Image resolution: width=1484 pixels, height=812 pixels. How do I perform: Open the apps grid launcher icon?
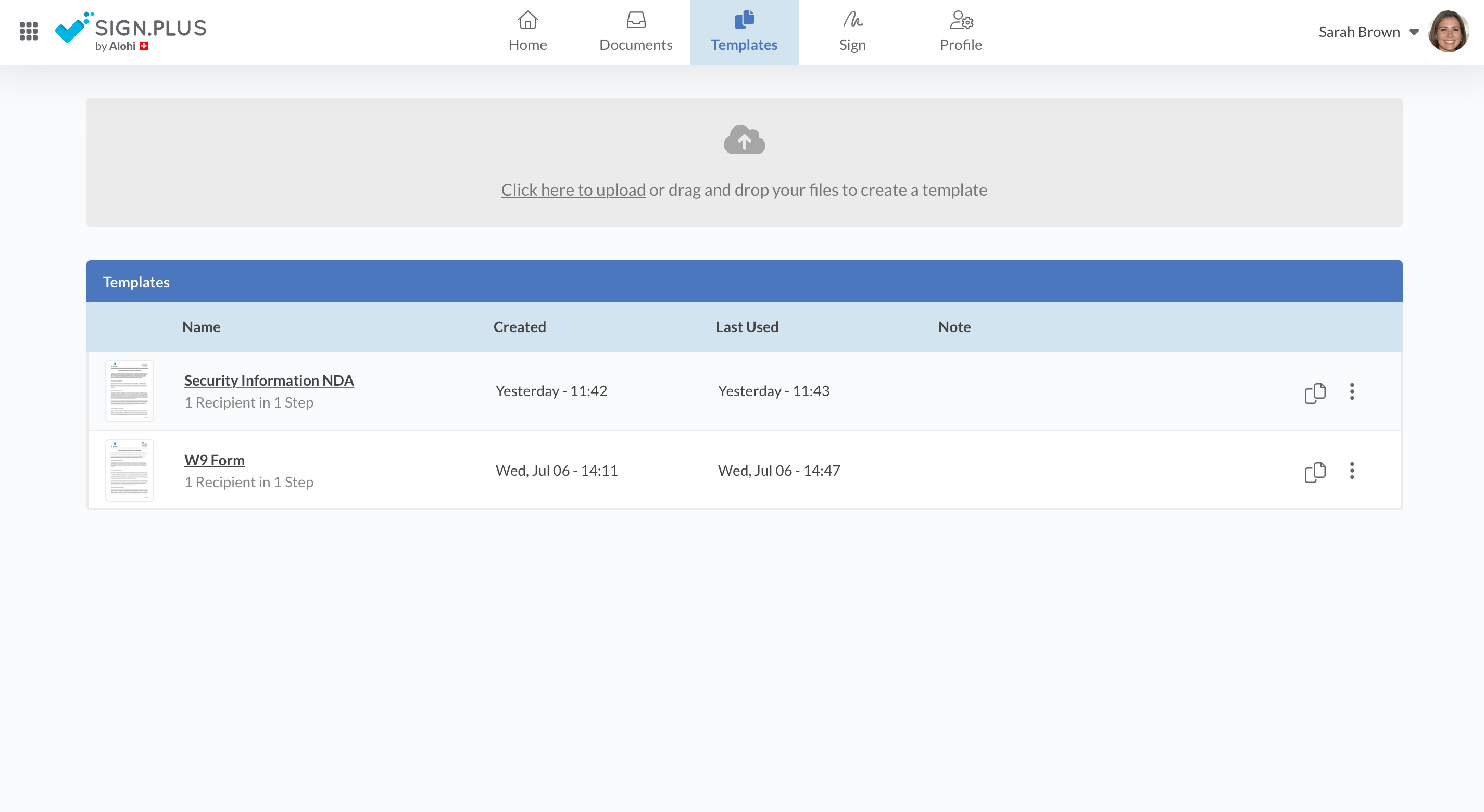(x=29, y=31)
